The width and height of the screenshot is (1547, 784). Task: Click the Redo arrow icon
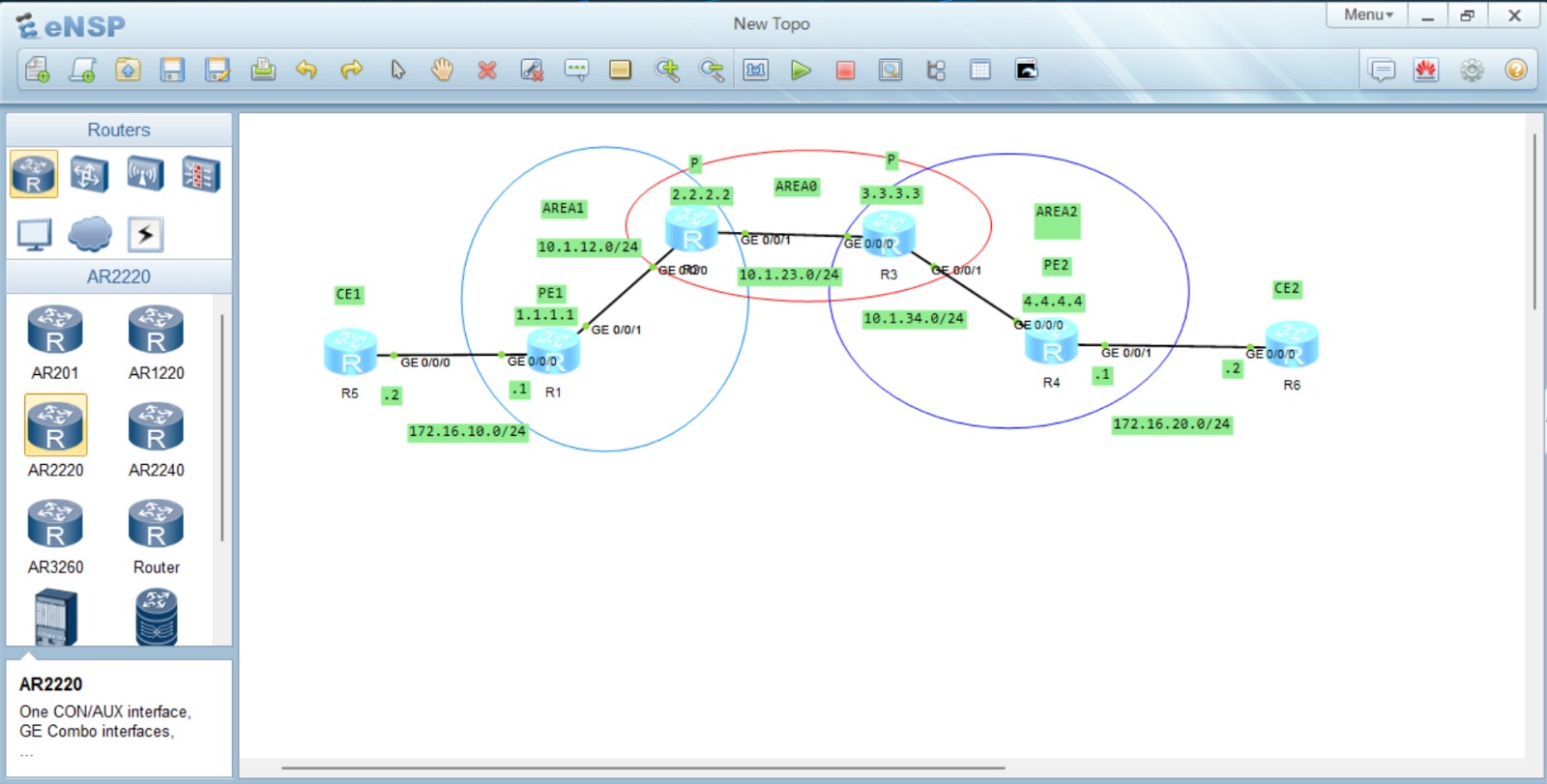pos(352,70)
